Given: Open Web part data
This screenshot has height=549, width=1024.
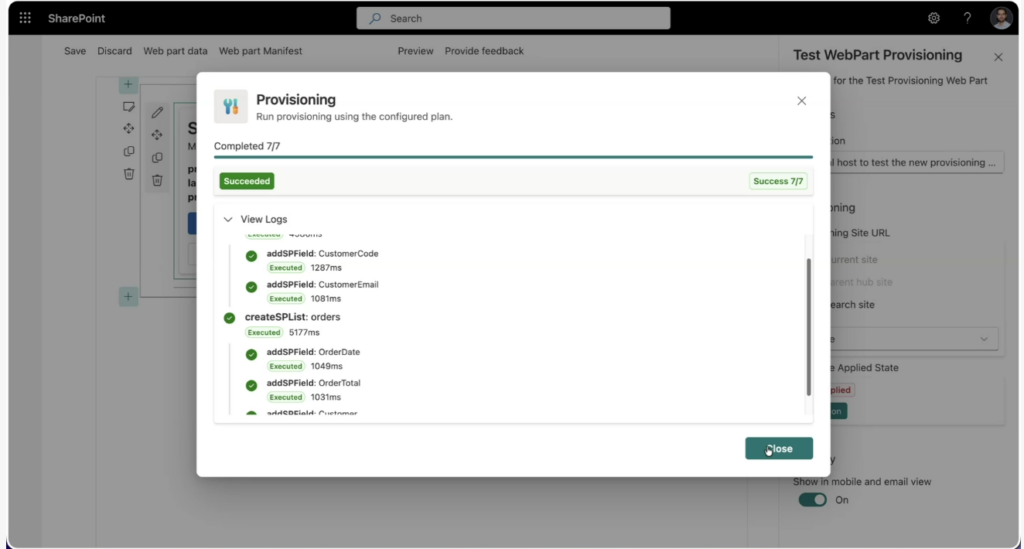Looking at the screenshot, I should [175, 51].
